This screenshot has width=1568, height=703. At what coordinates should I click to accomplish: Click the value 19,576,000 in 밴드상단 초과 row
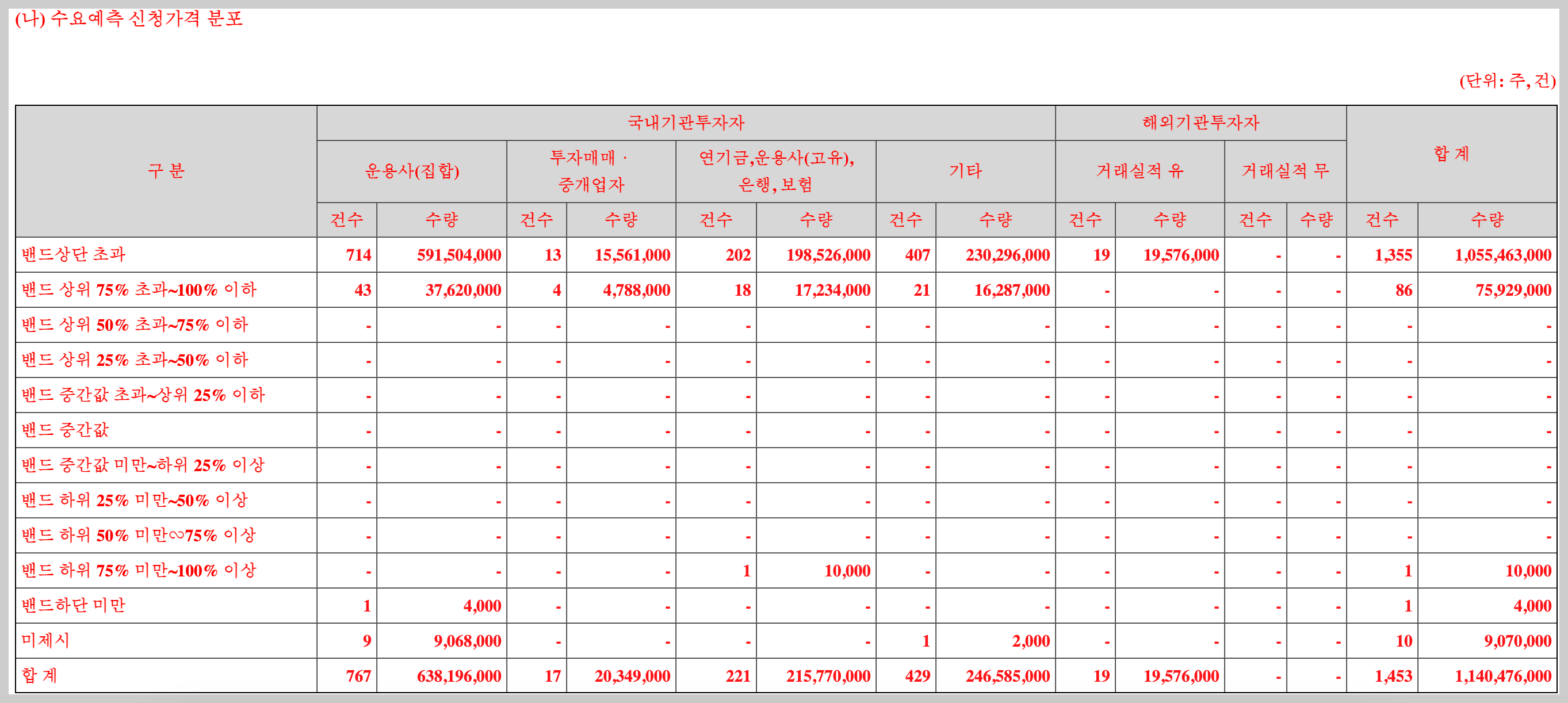(x=1181, y=255)
